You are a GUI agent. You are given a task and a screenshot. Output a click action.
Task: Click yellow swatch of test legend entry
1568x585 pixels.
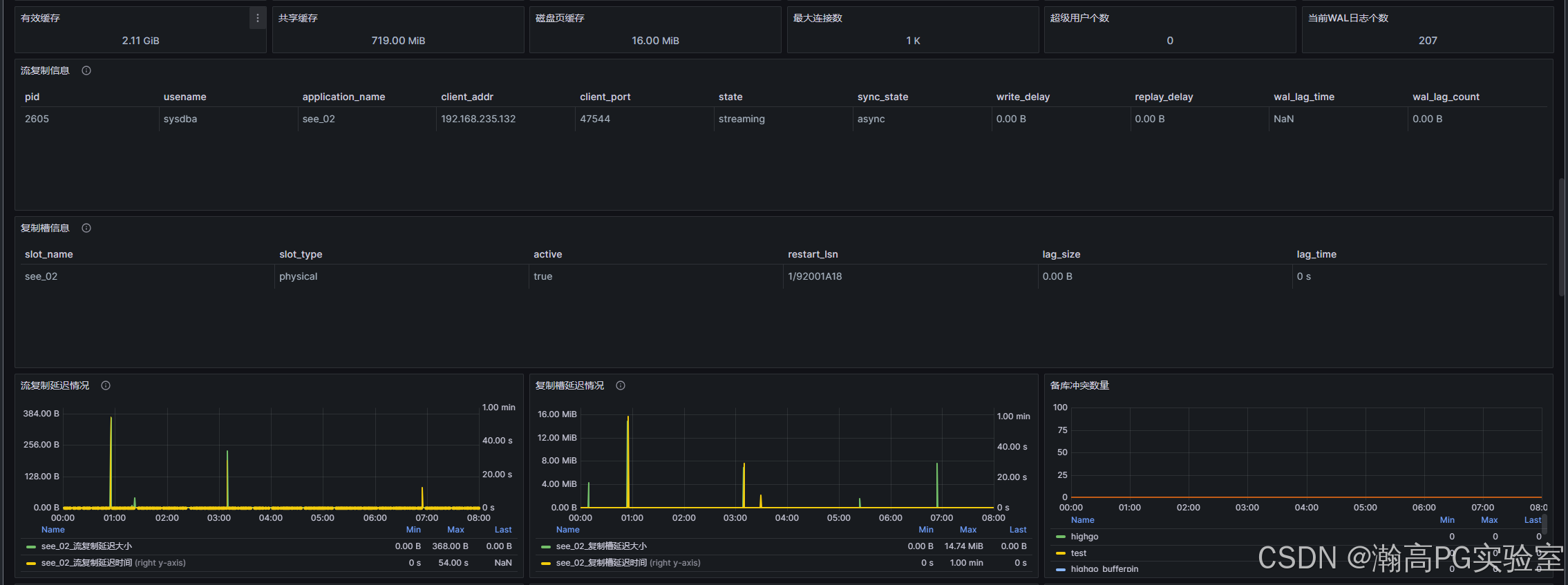1061,553
